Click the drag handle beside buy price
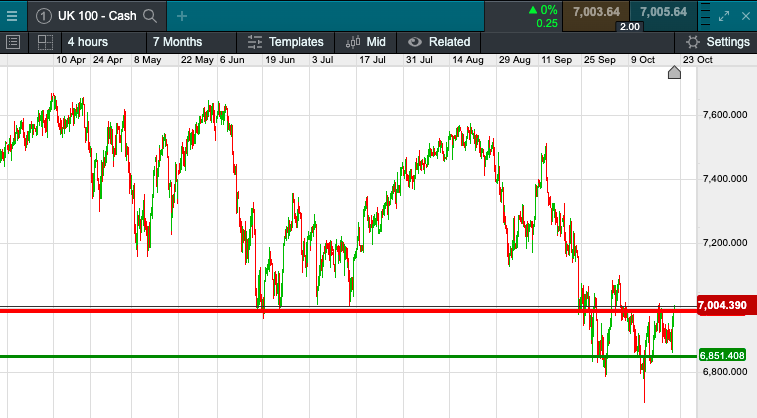This screenshot has height=418, width=757. (703, 15)
